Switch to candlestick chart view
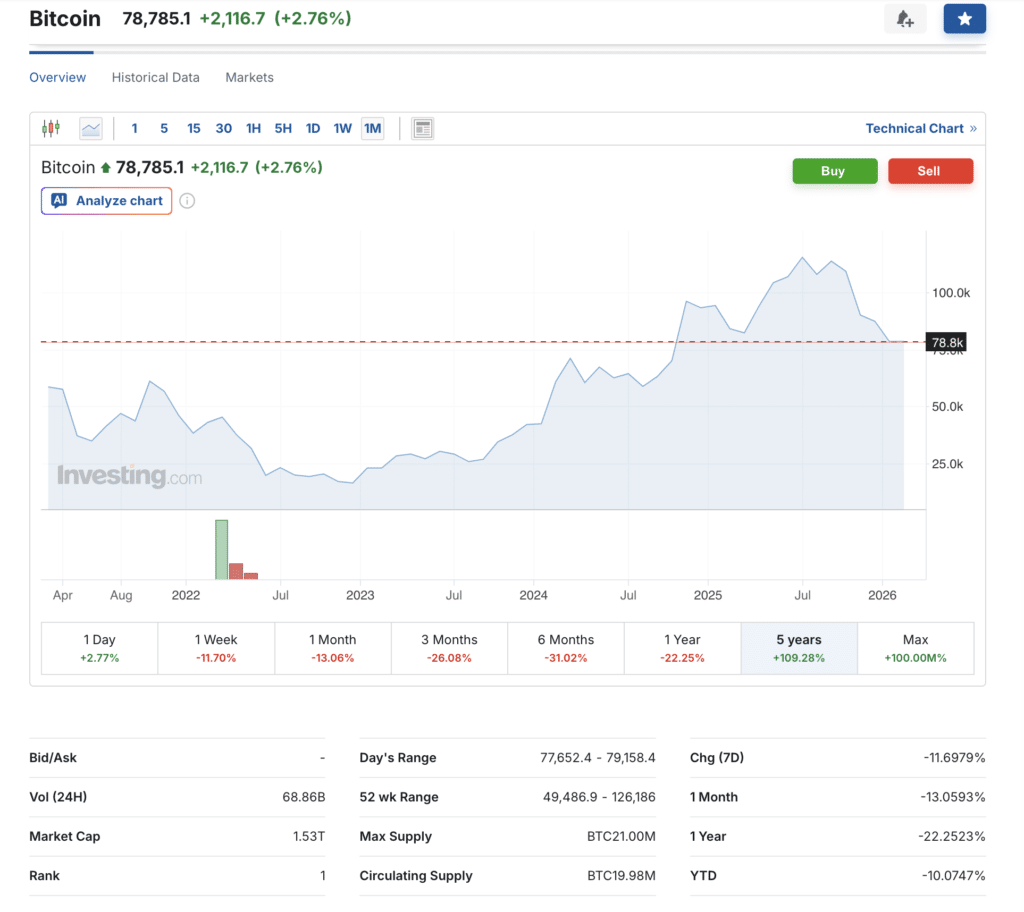This screenshot has width=1024, height=912. click(x=51, y=128)
